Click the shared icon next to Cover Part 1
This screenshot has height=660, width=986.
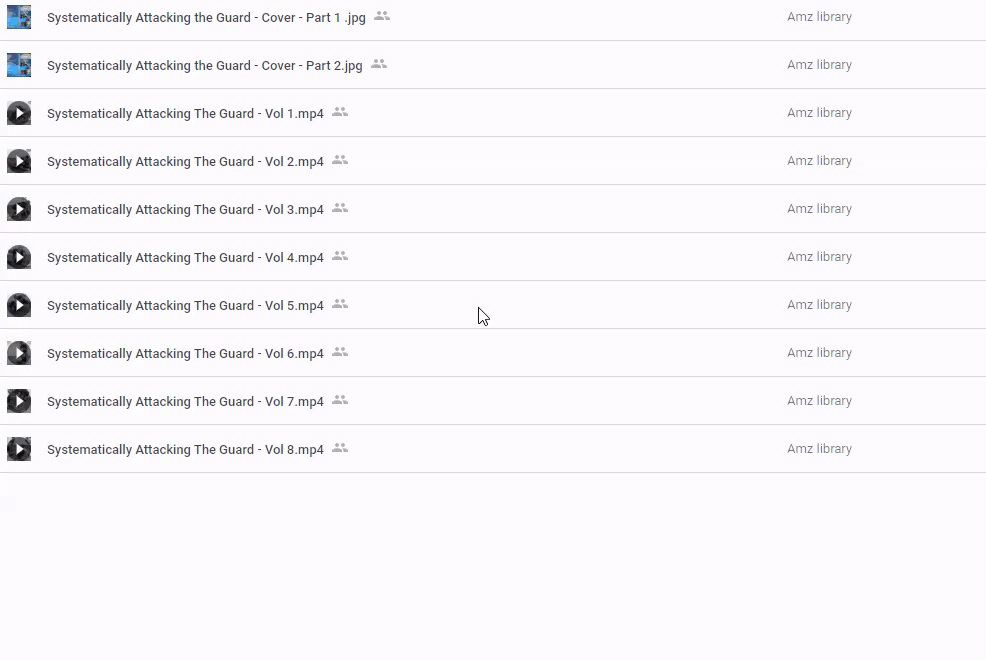[382, 16]
